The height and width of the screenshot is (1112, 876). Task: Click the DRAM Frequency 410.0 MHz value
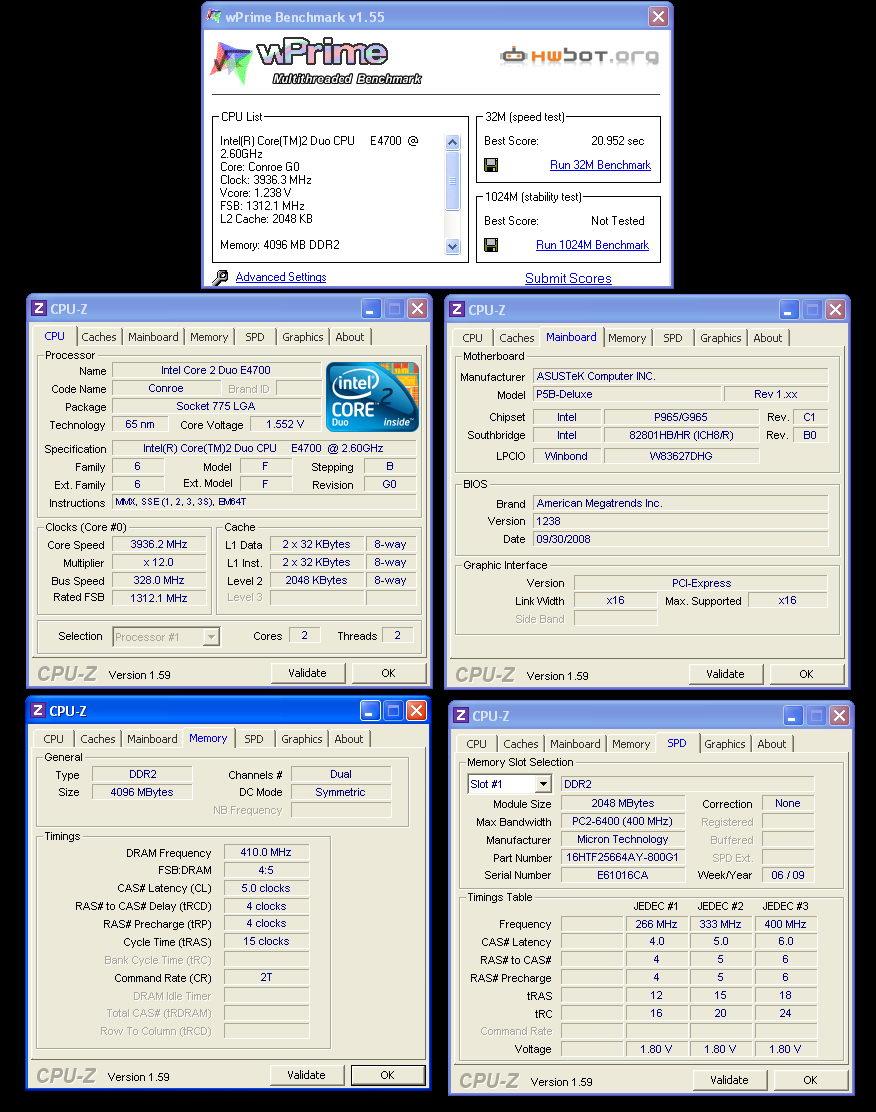click(266, 852)
